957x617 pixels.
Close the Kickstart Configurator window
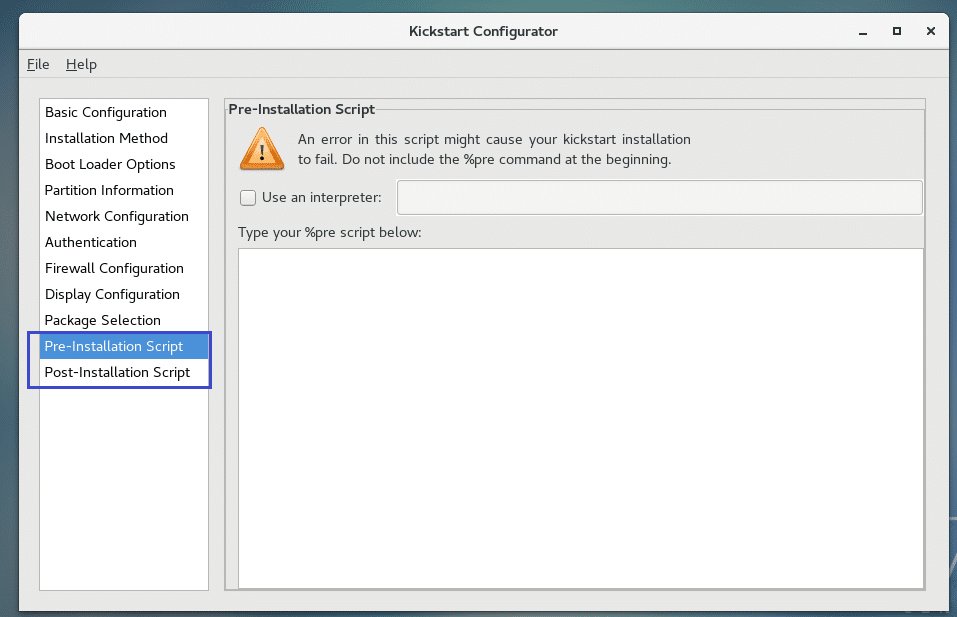pyautogui.click(x=930, y=31)
